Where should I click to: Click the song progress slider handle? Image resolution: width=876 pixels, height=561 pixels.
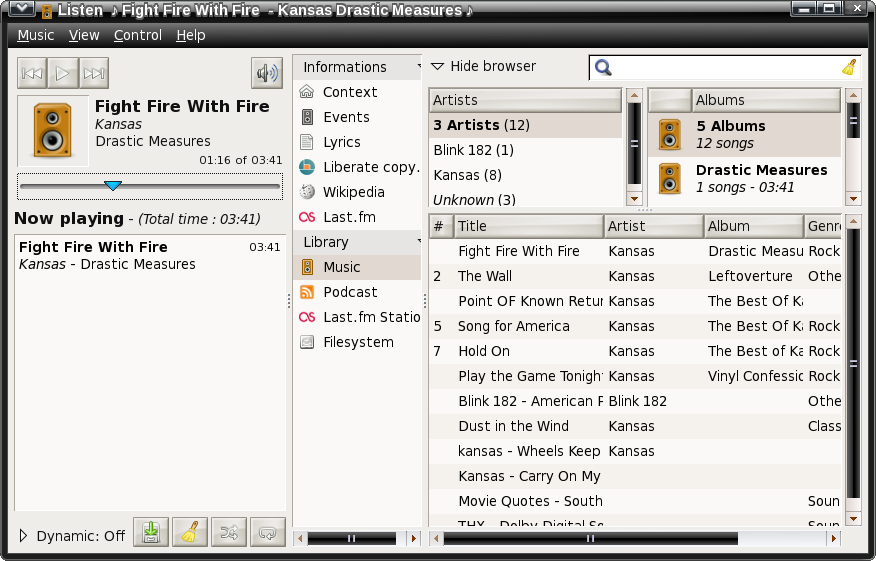point(113,186)
